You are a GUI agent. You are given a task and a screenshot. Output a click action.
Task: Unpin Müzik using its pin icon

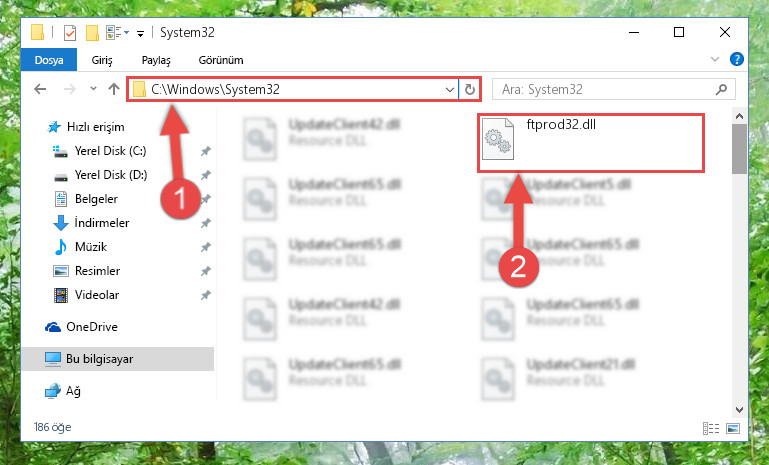click(x=205, y=247)
